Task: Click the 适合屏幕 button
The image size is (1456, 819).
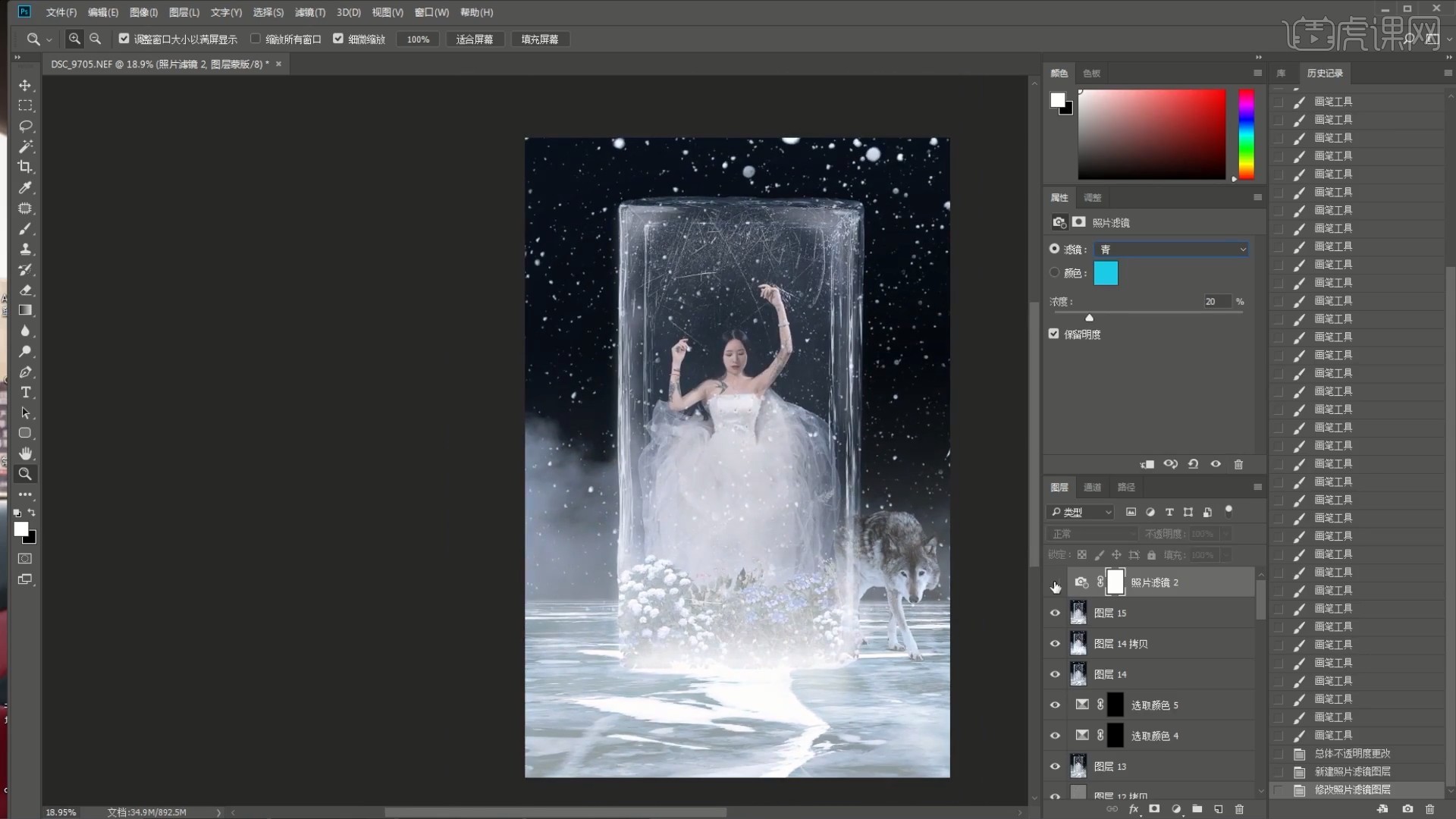Action: point(474,39)
